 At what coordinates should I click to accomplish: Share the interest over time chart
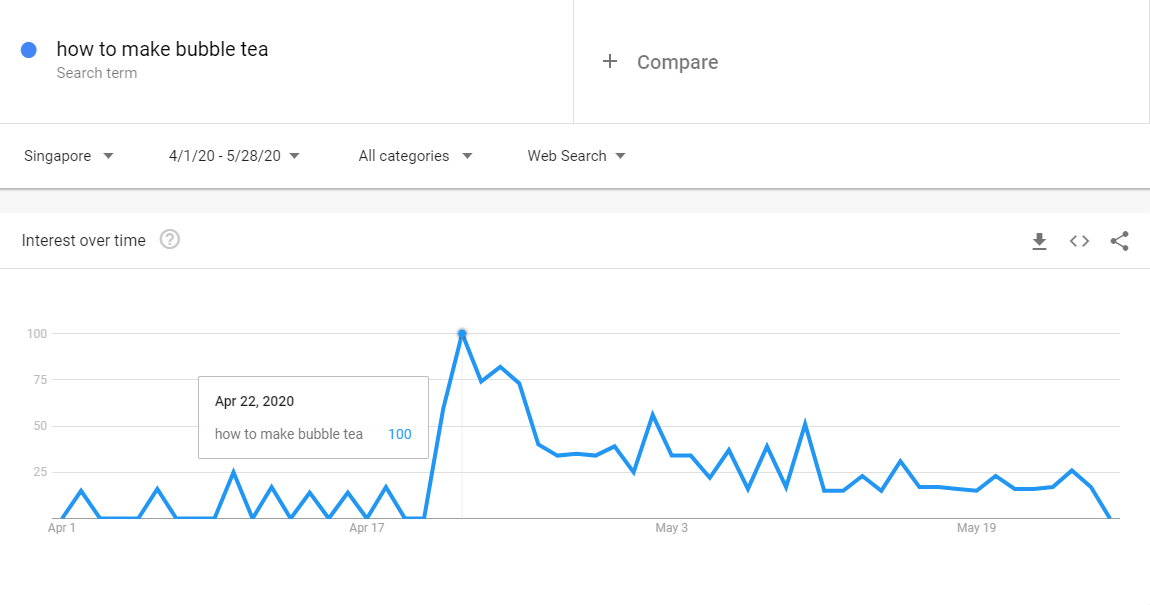click(1119, 241)
